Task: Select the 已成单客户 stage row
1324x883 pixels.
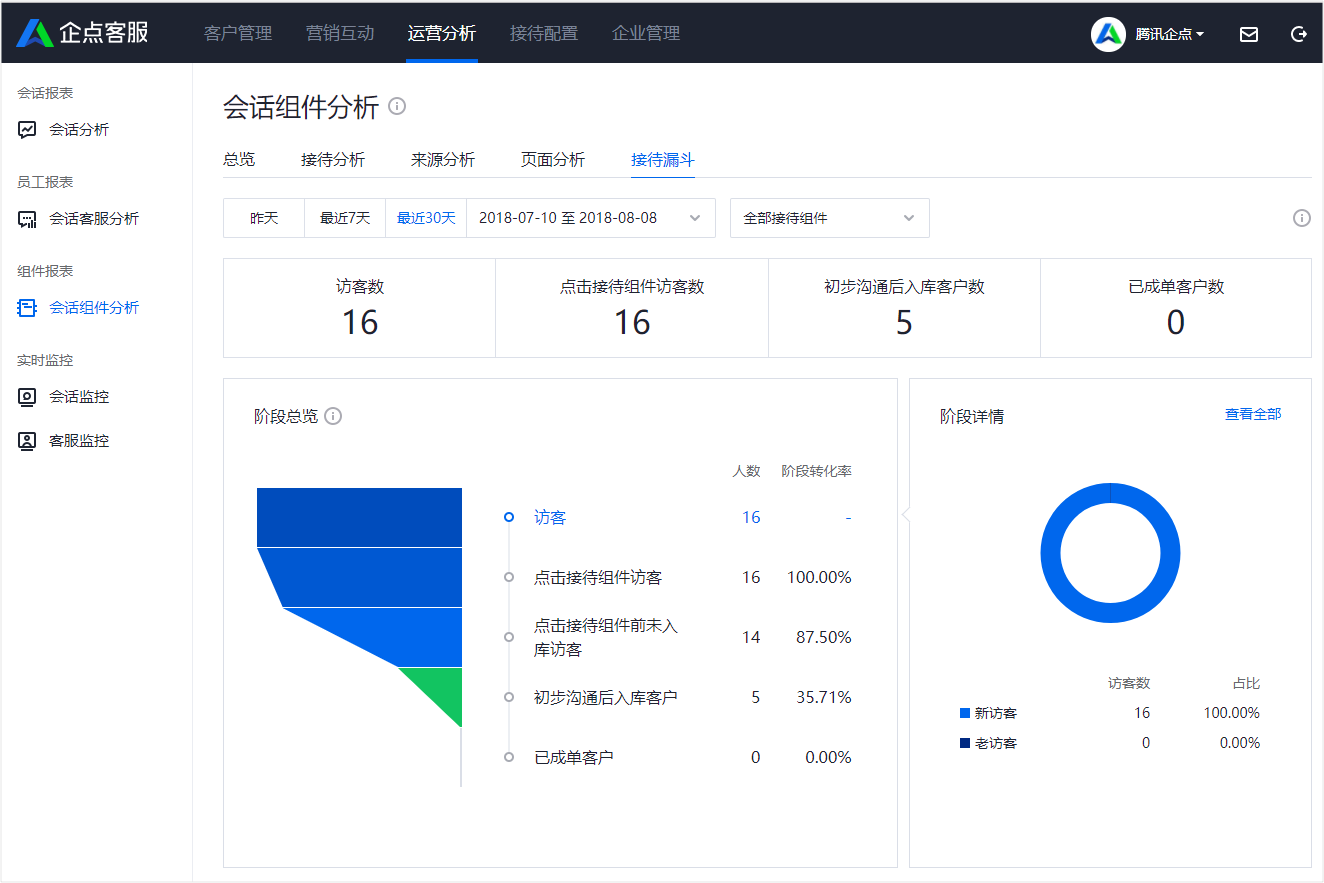Action: tap(680, 758)
